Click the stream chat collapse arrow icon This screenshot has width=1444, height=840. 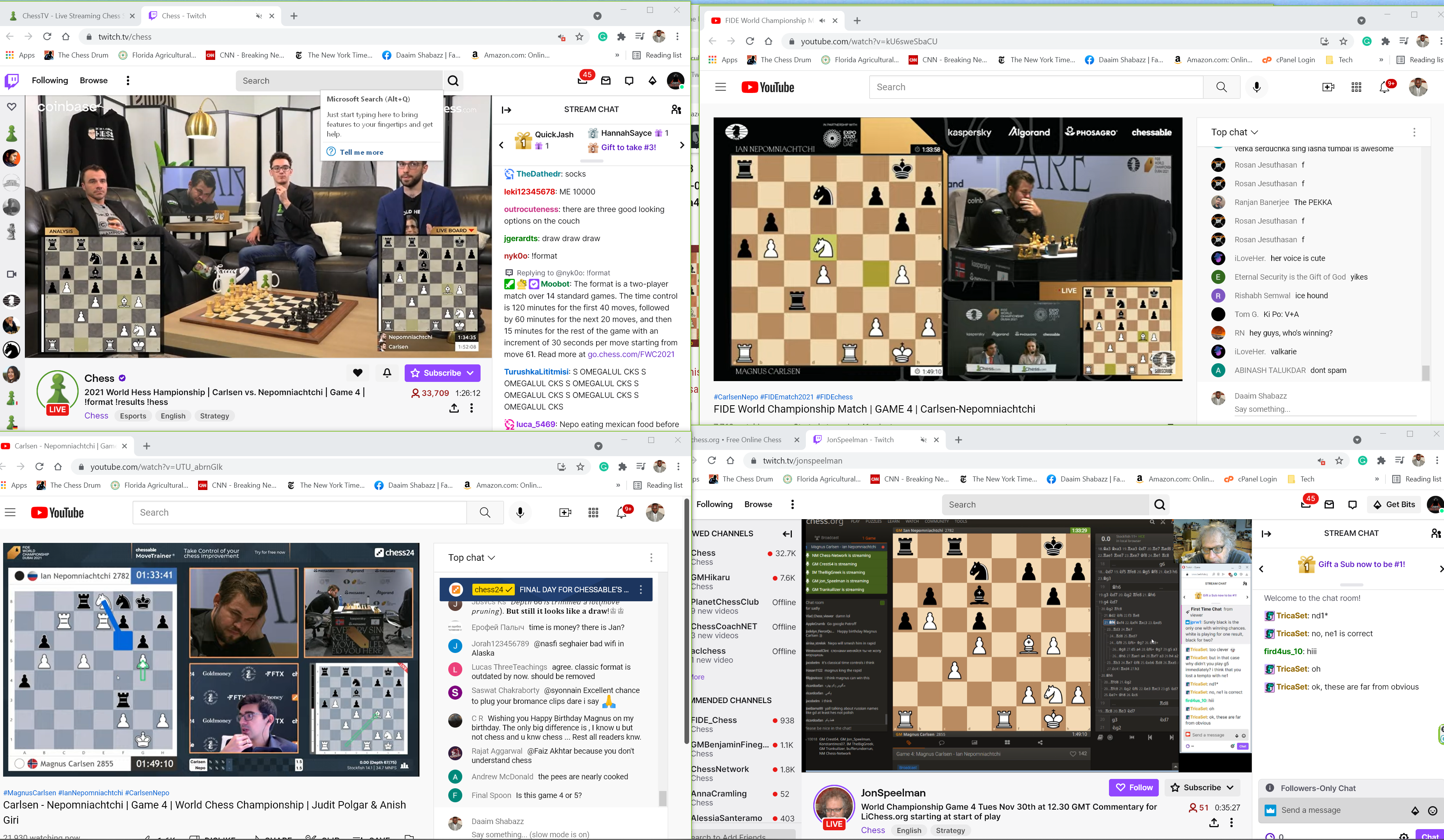tap(507, 109)
